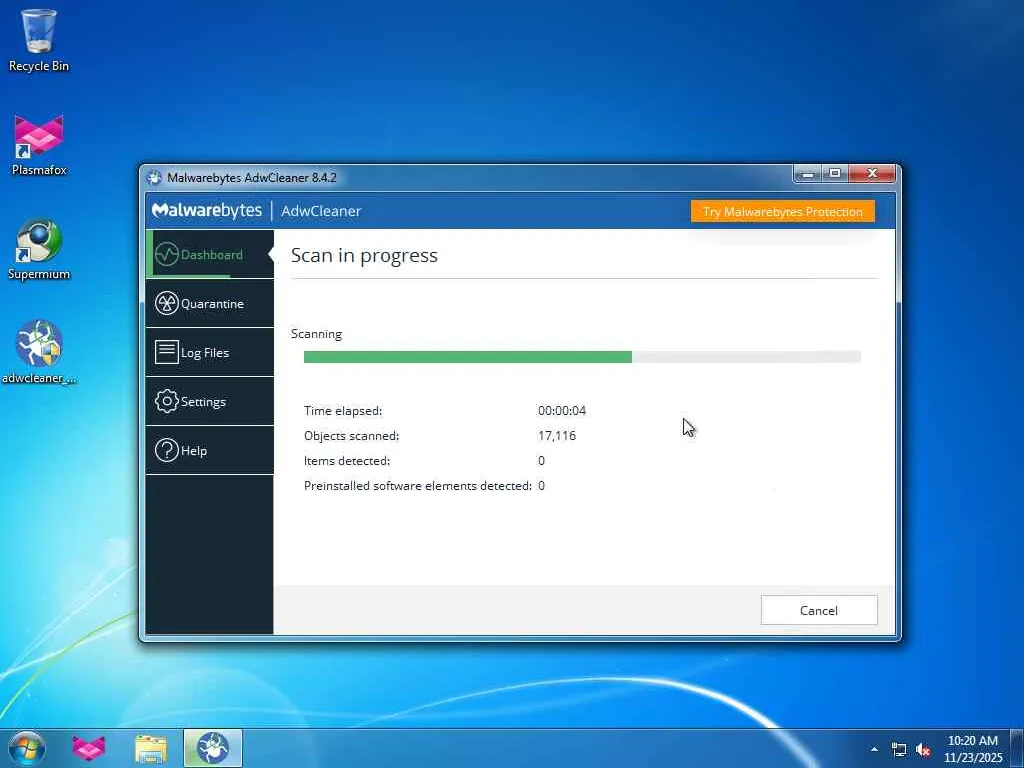1024x768 pixels.
Task: Open the network tray icon
Action: [x=899, y=750]
